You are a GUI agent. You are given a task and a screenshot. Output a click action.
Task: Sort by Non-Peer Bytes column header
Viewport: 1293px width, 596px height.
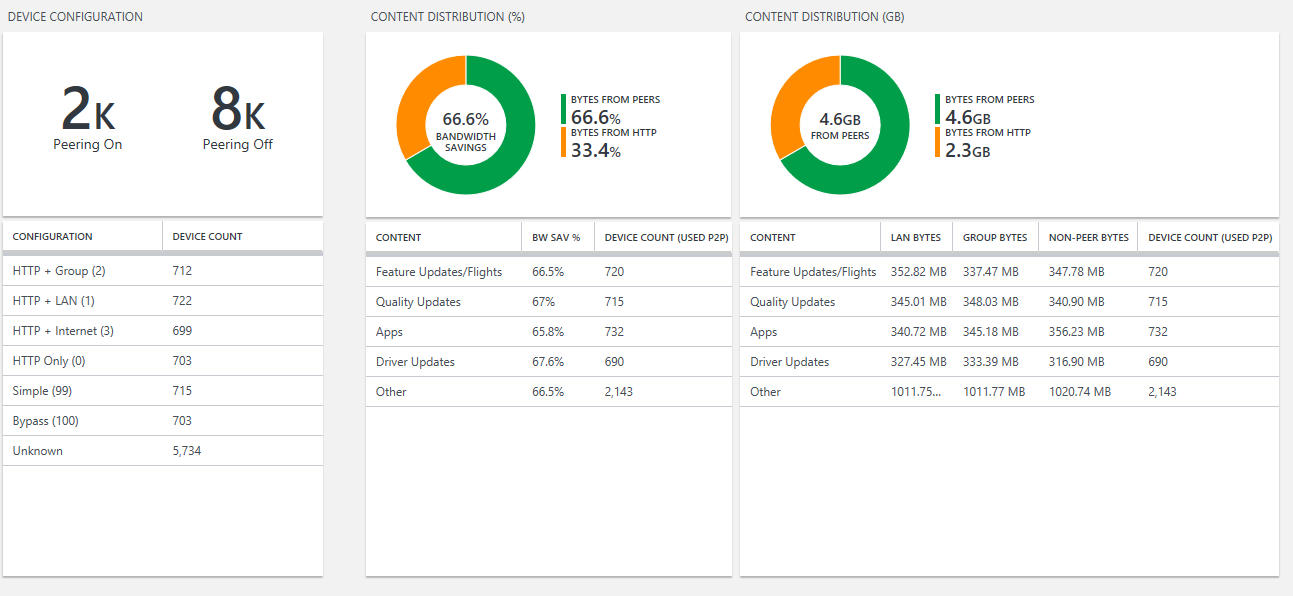click(x=1088, y=238)
